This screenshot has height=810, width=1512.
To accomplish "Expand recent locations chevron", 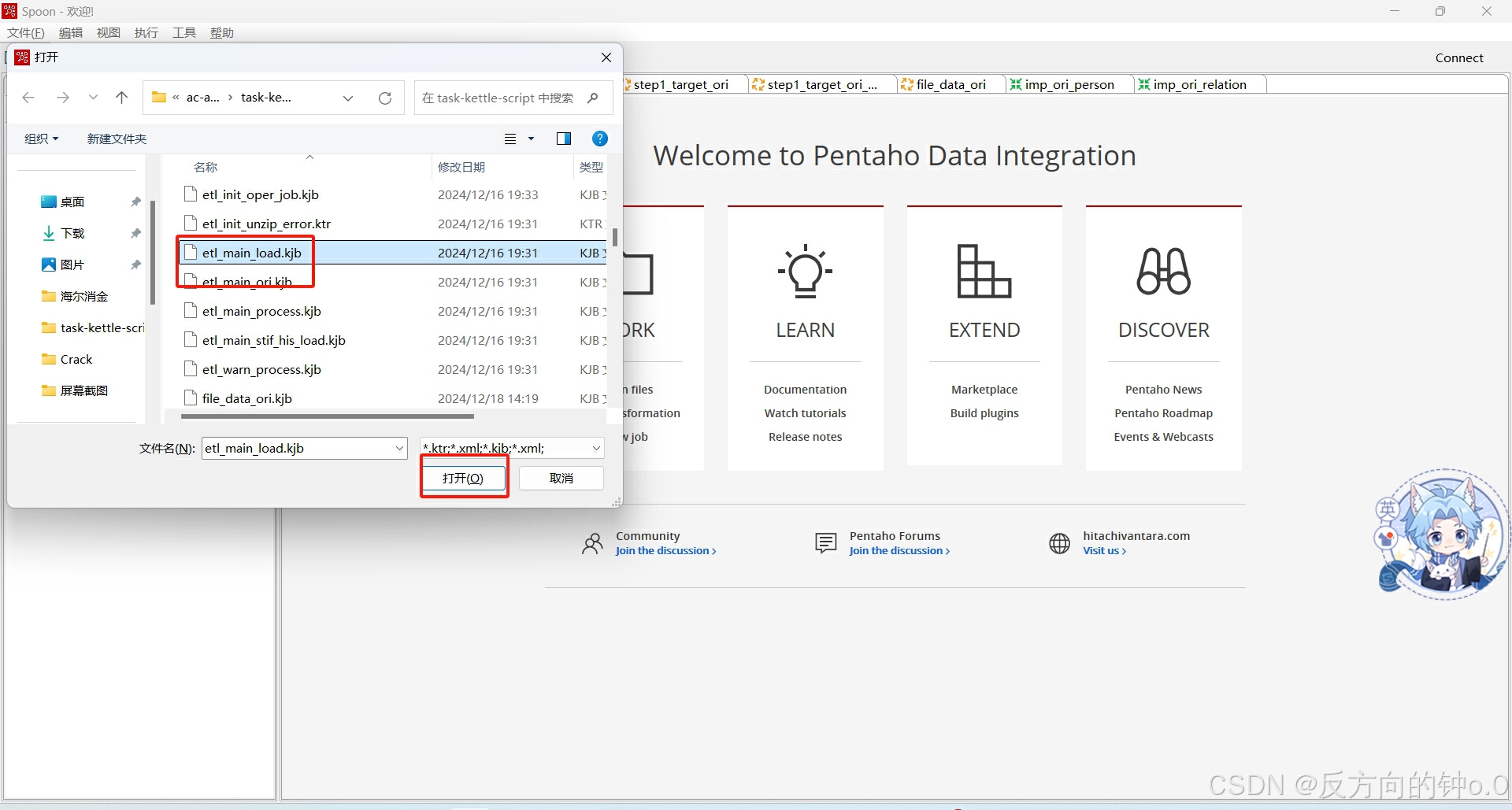I will click(x=93, y=98).
